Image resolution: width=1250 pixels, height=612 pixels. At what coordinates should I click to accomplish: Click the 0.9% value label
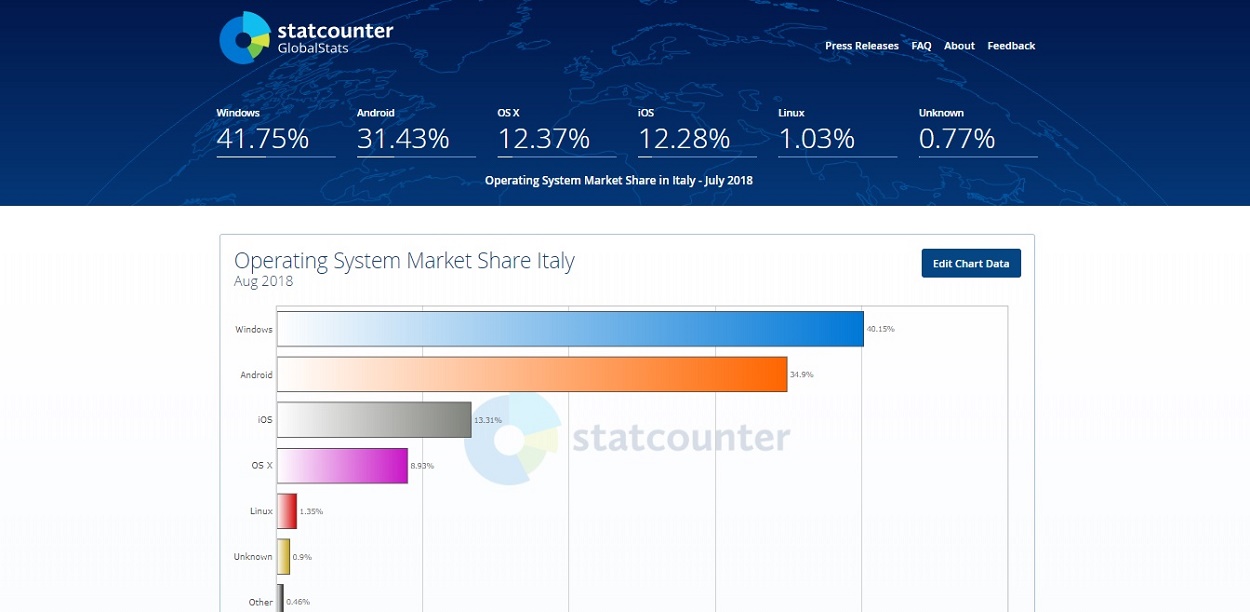[x=302, y=557]
